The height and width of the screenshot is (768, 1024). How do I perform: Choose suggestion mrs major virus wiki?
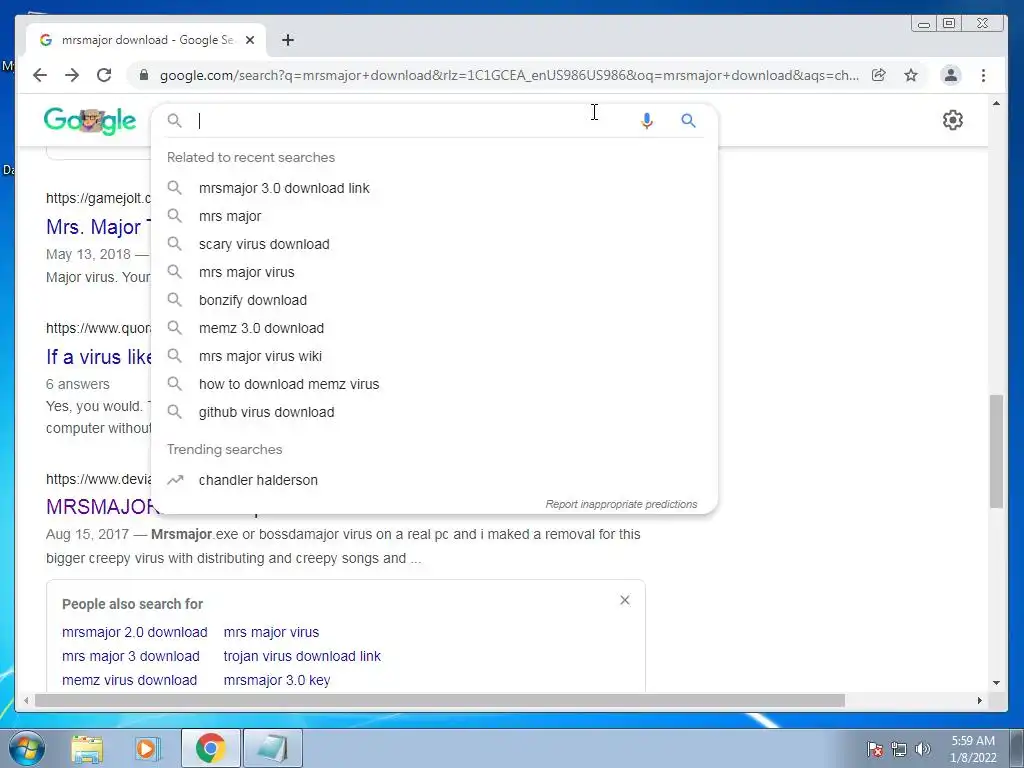pos(434,357)
